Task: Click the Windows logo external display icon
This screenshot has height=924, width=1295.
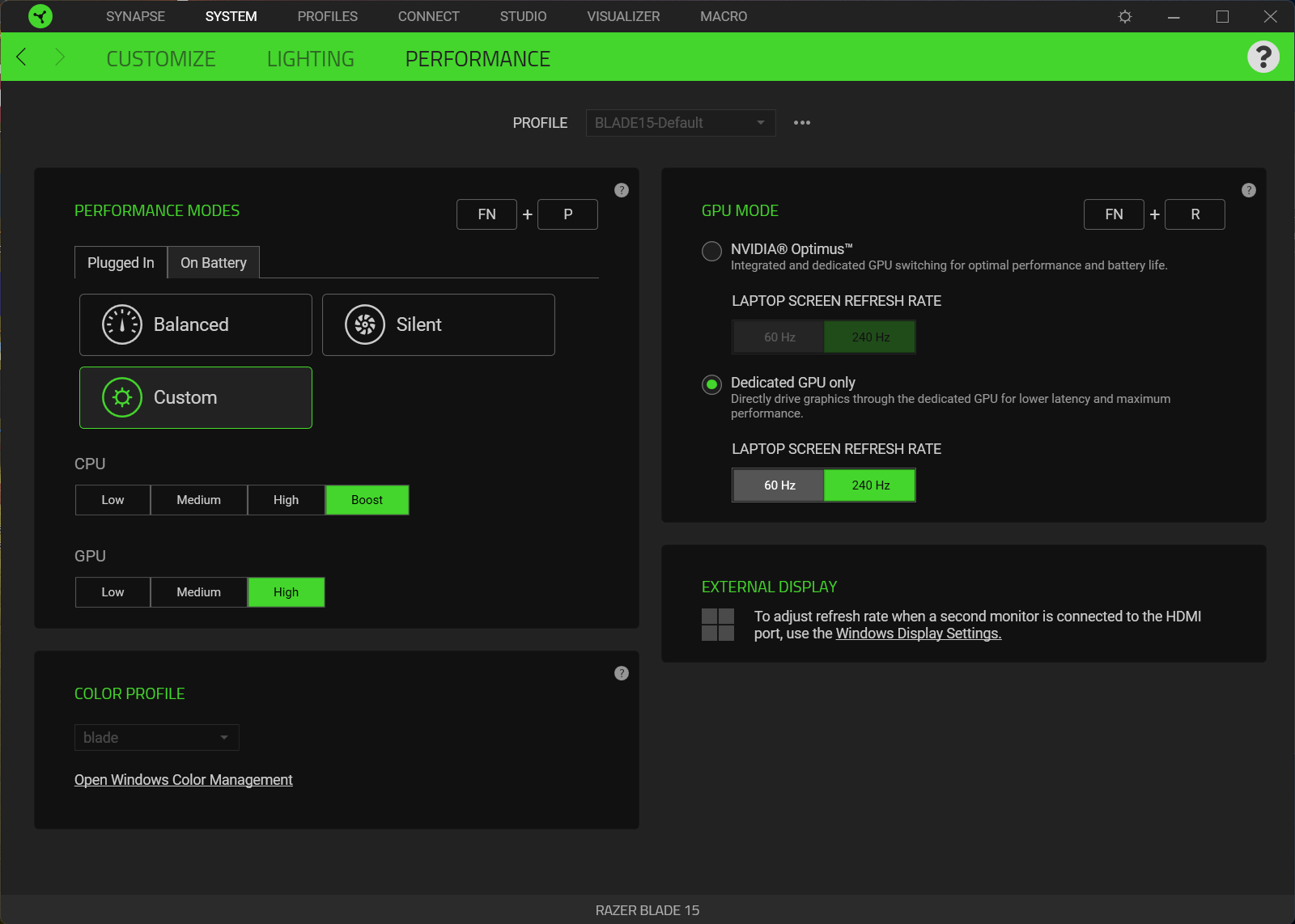Action: pyautogui.click(x=718, y=625)
